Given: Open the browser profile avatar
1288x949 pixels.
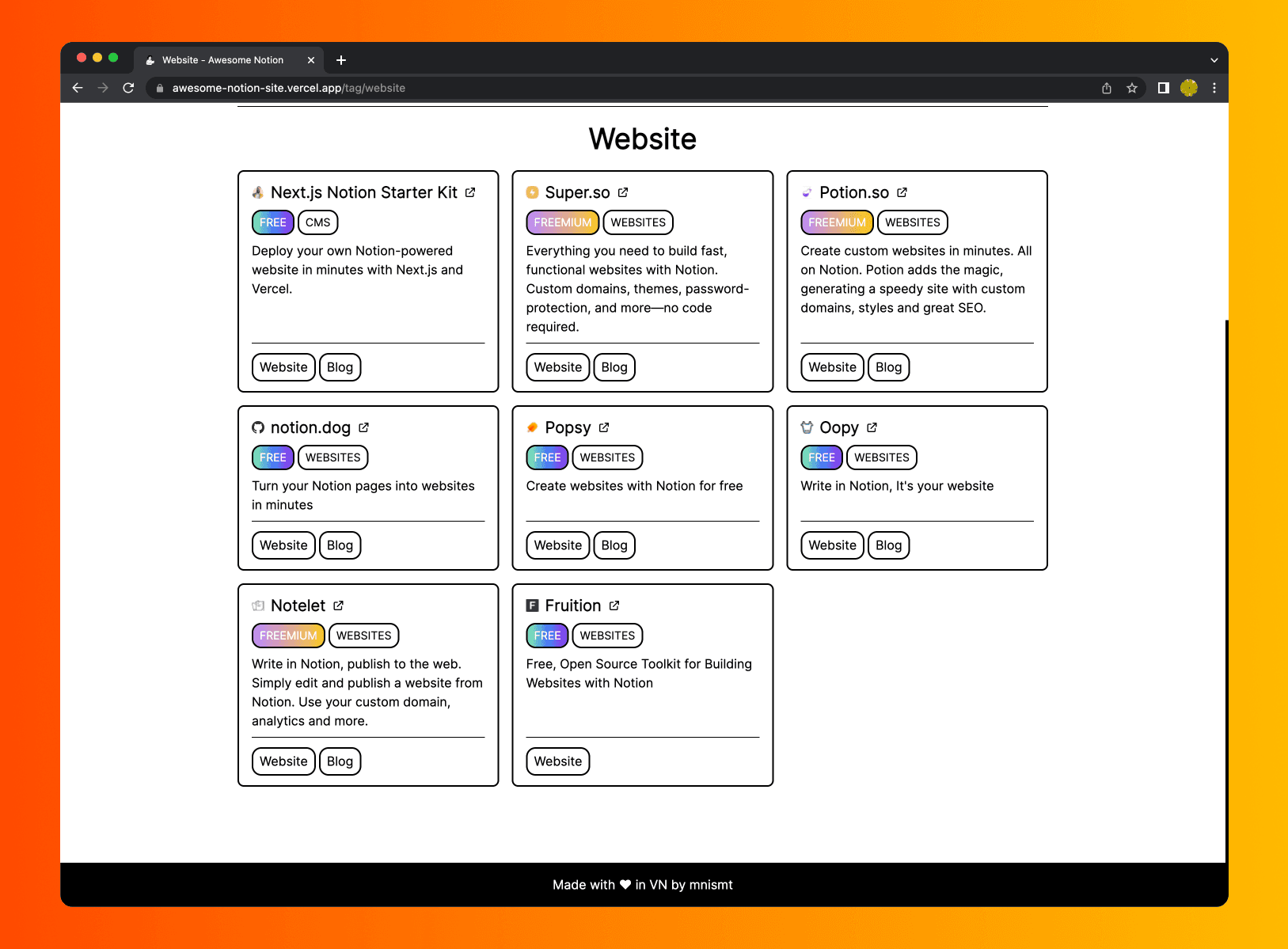Looking at the screenshot, I should (x=1188, y=88).
